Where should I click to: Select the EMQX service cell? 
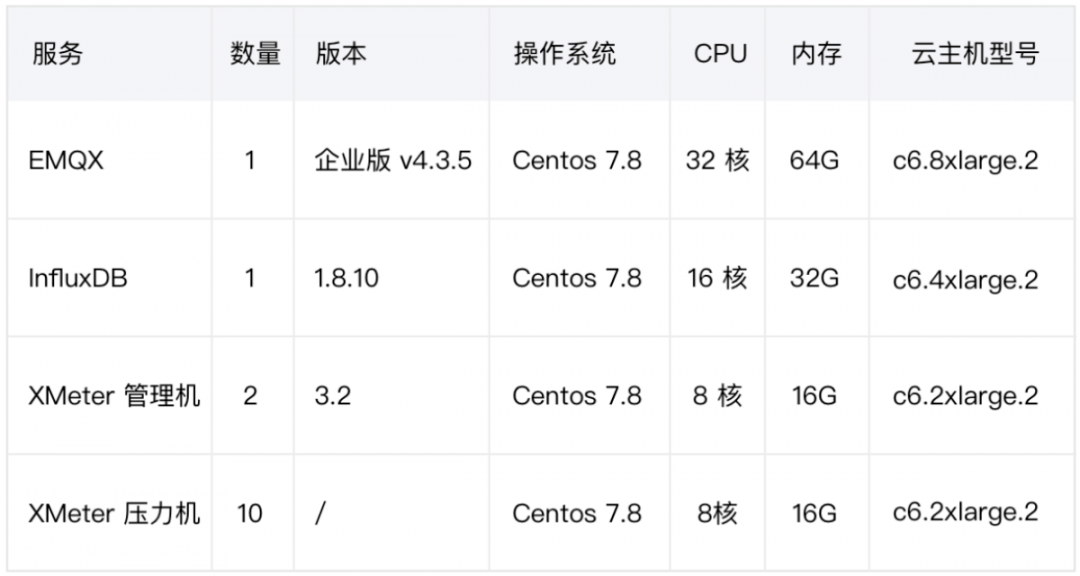click(66, 160)
